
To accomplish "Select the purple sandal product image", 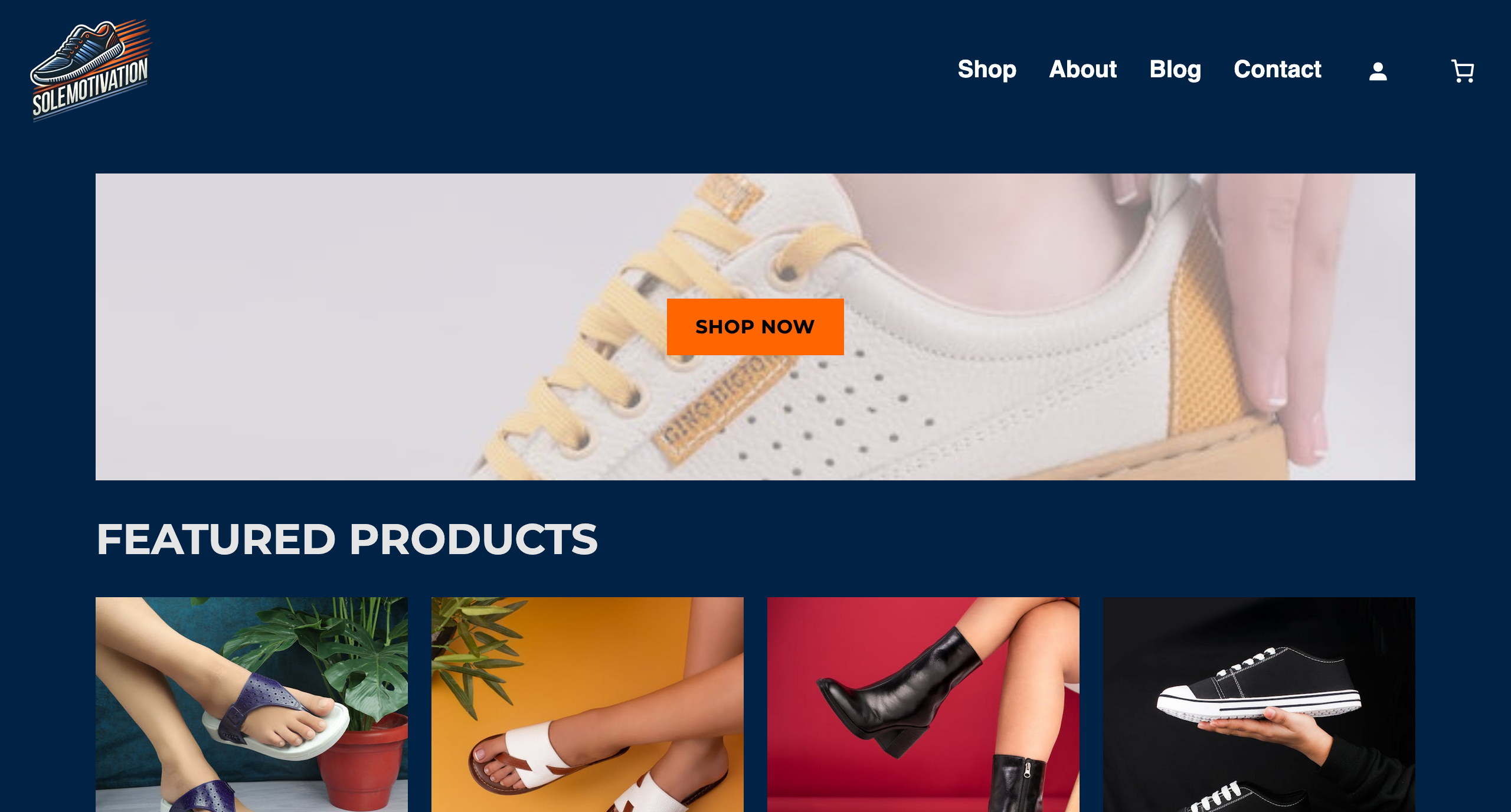I will coord(251,705).
